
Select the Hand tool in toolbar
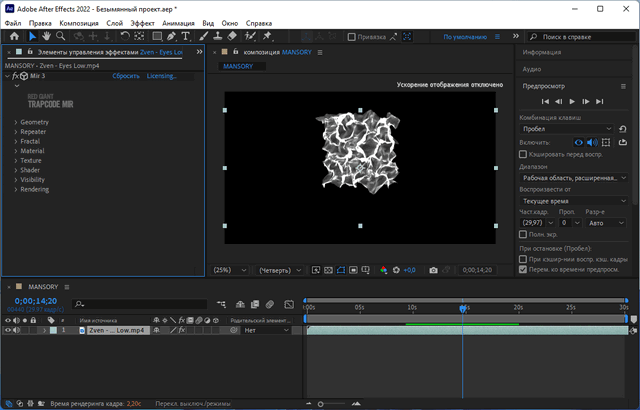(x=47, y=36)
